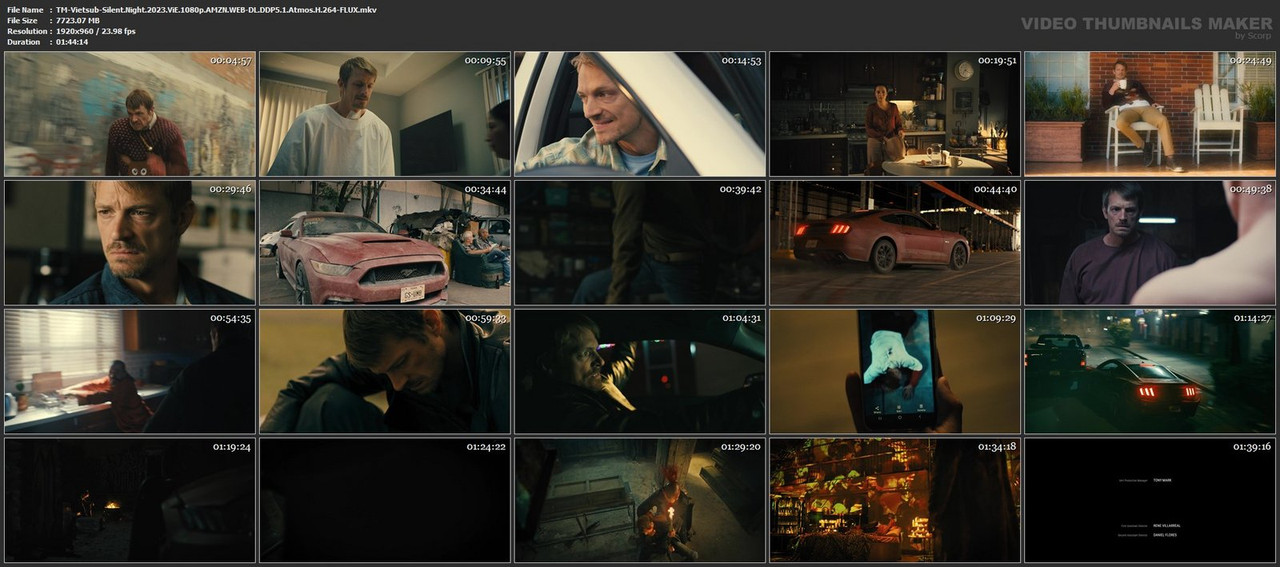
Task: Select the porch chair thumbnail at 00:24:49
Action: coord(1150,114)
